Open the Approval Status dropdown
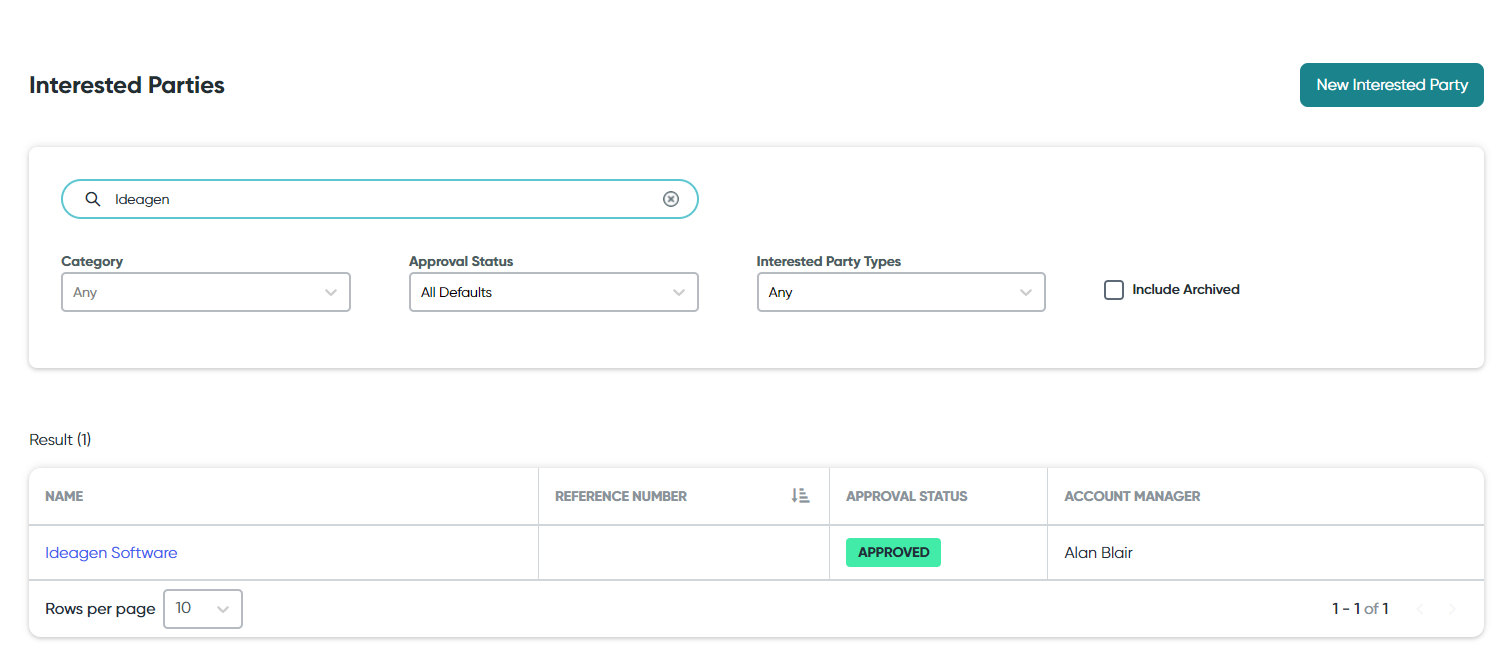 (553, 292)
